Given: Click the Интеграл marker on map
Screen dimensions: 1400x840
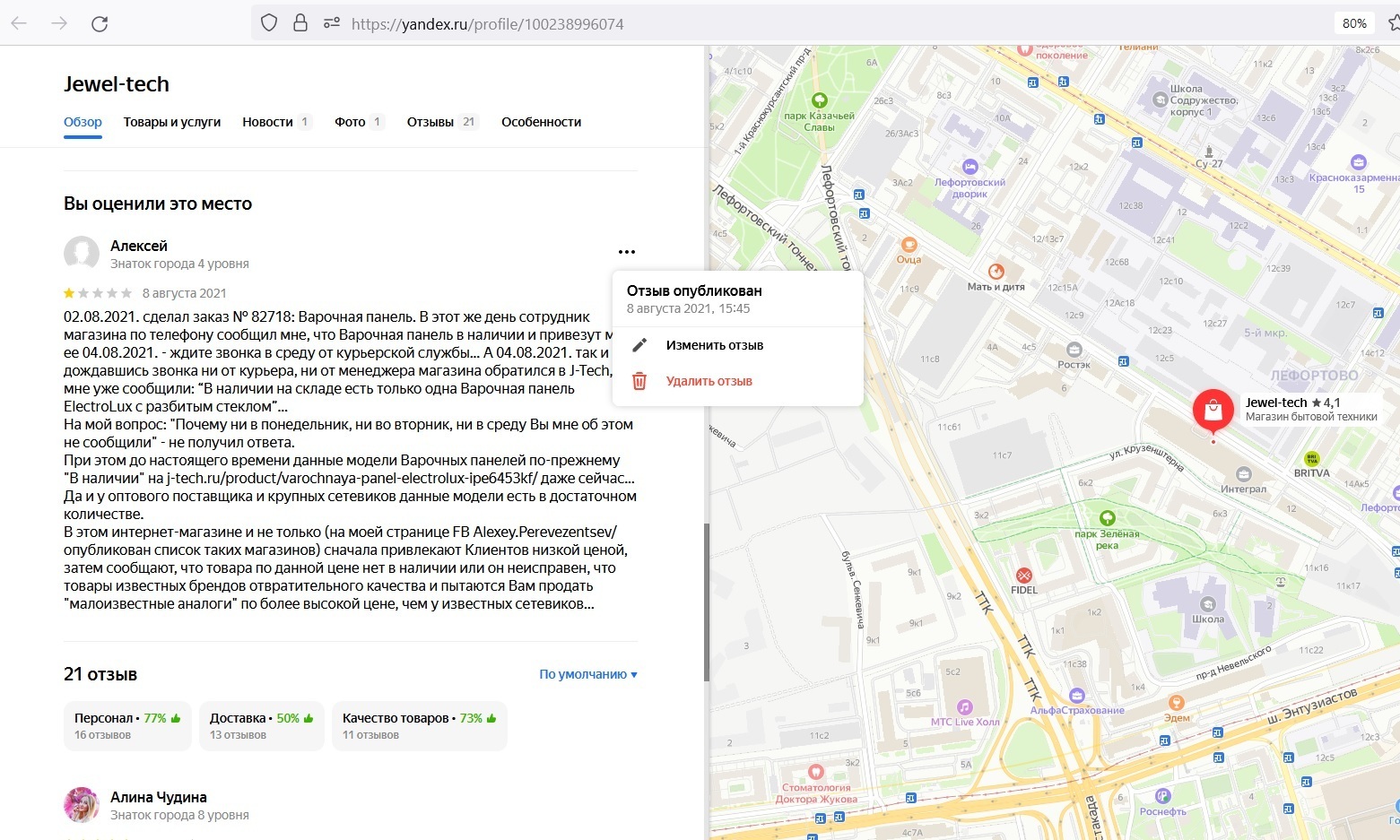Looking at the screenshot, I should tap(1243, 474).
